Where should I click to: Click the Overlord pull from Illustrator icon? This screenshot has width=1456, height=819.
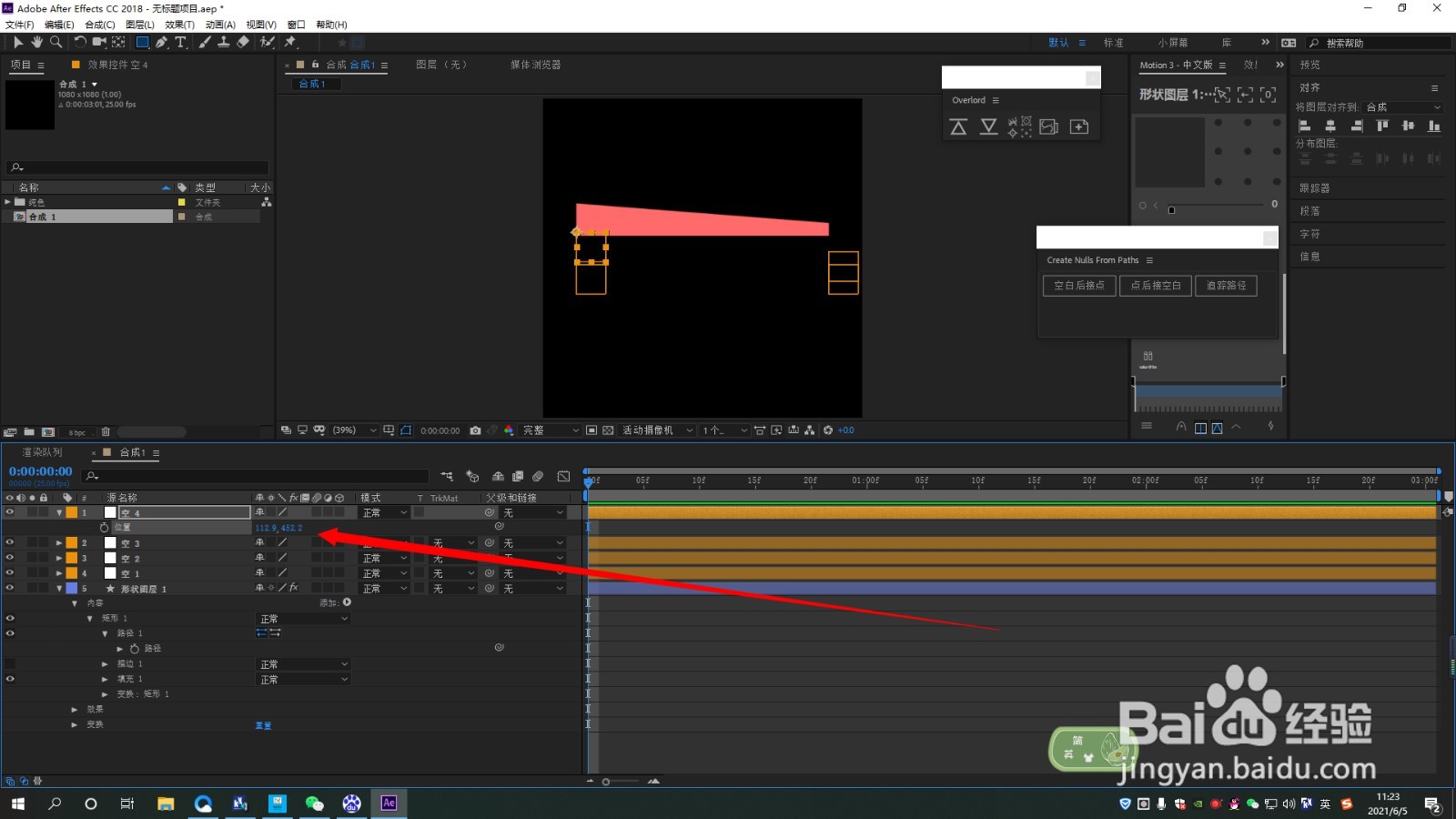pyautogui.click(x=988, y=127)
